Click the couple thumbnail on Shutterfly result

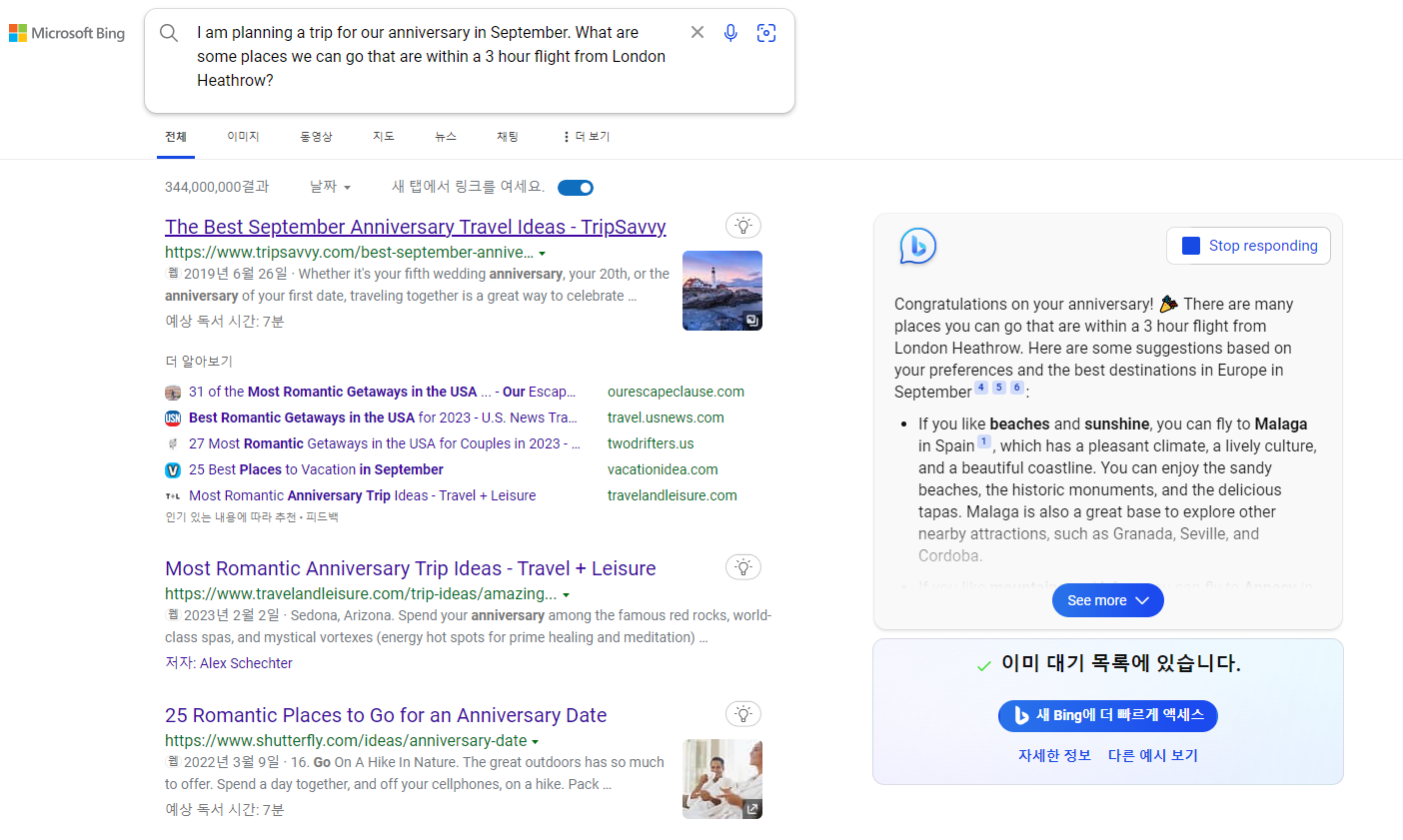(x=722, y=779)
